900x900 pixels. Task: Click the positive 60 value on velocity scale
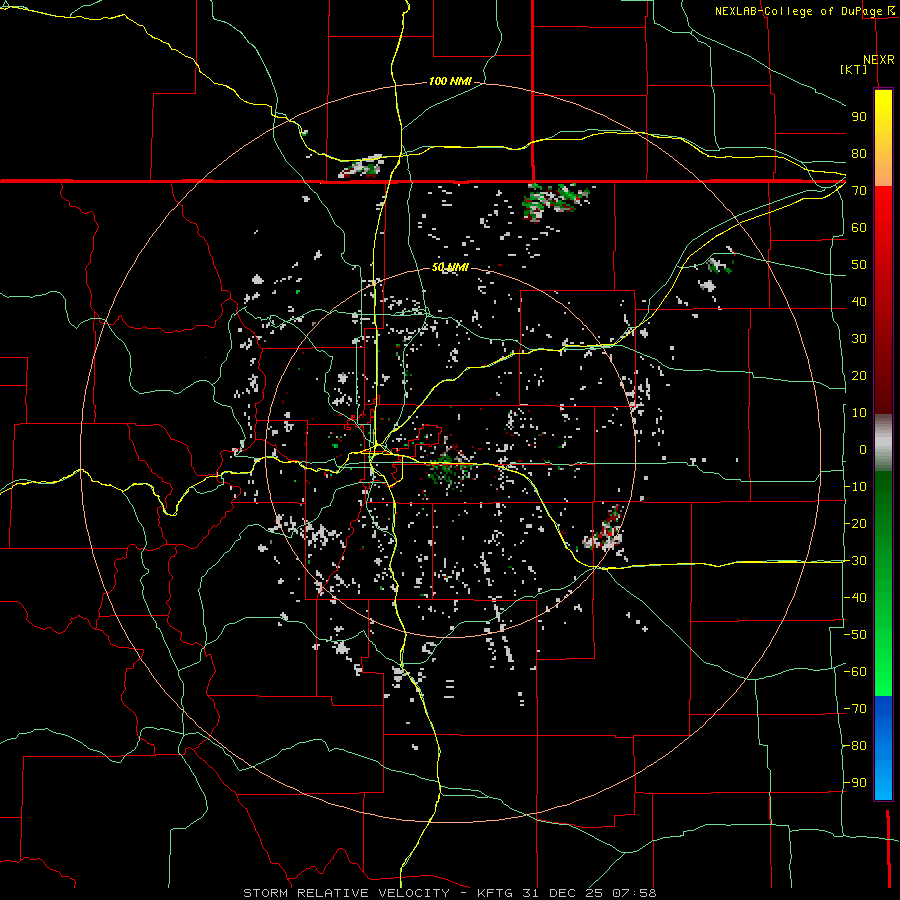[859, 227]
